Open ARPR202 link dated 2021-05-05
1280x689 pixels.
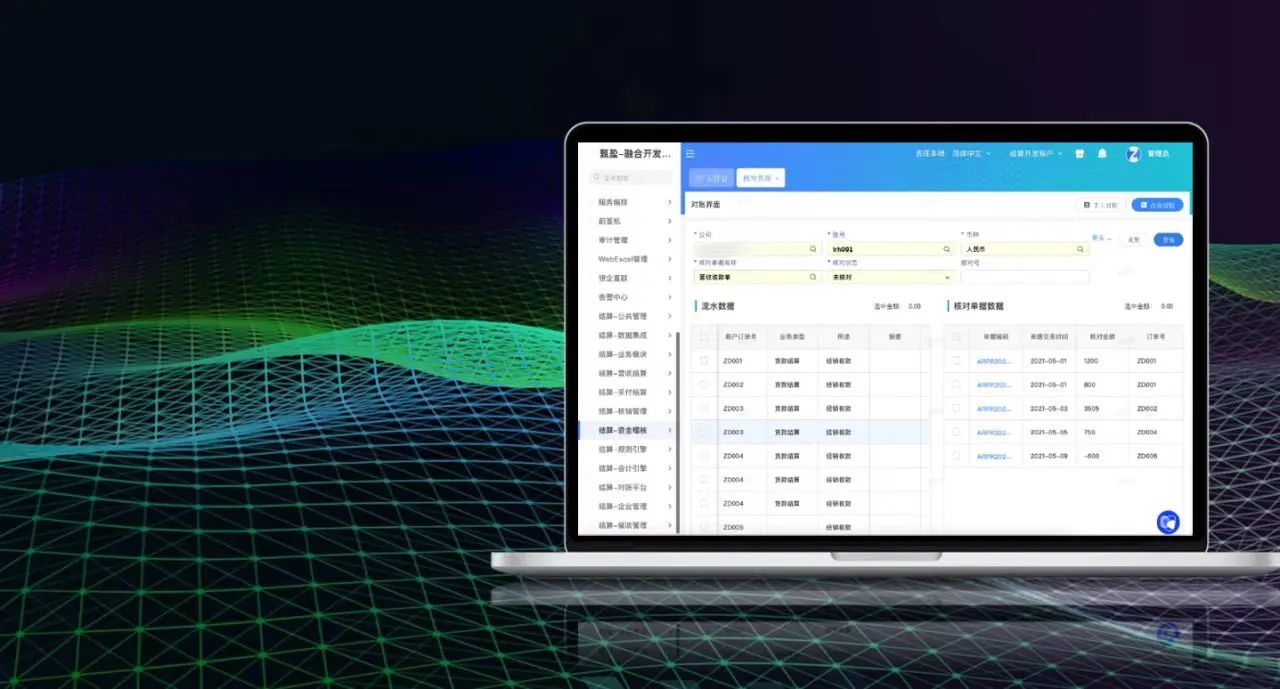[x=994, y=433]
